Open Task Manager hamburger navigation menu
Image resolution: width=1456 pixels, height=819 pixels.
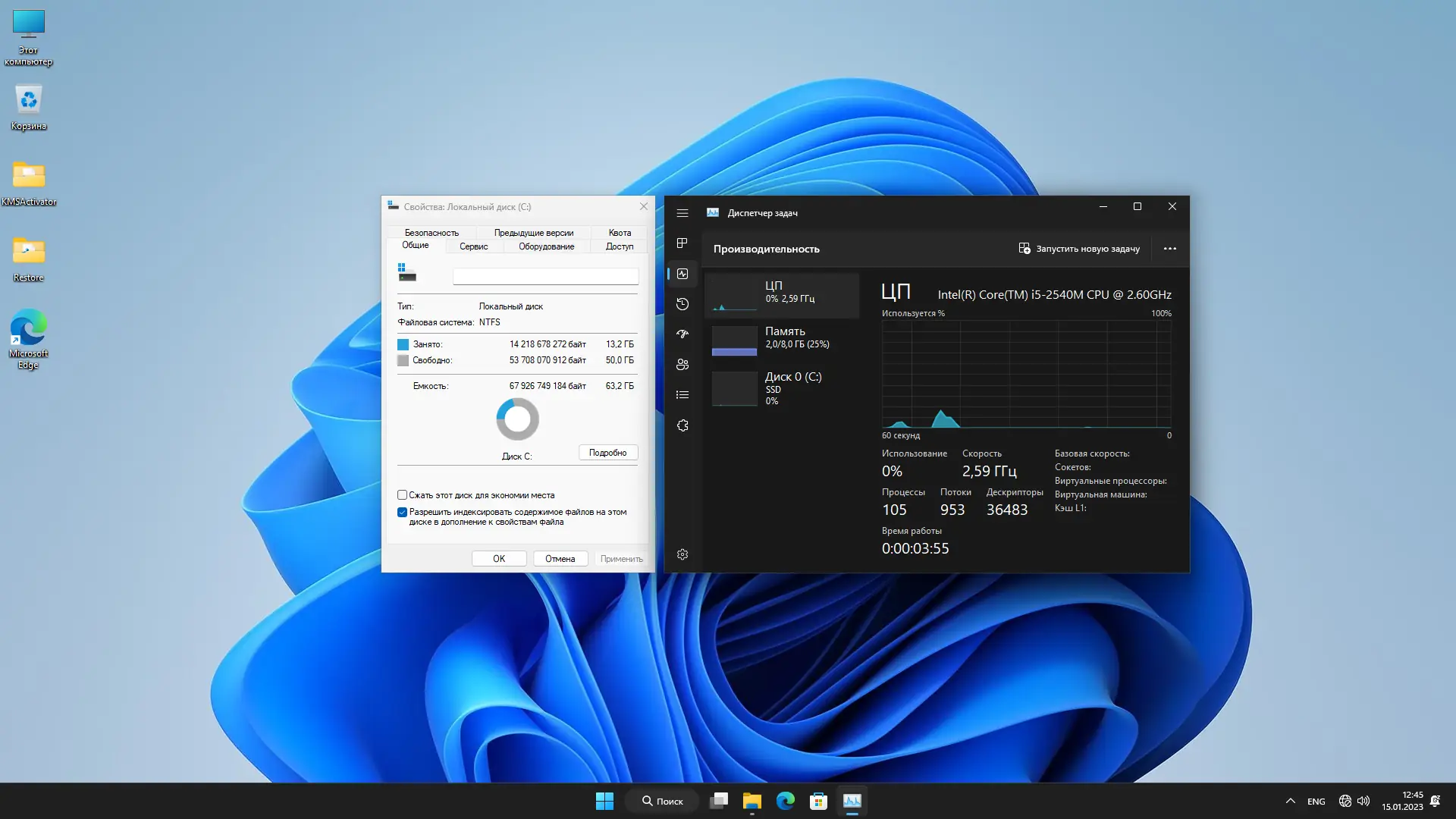pos(682,213)
